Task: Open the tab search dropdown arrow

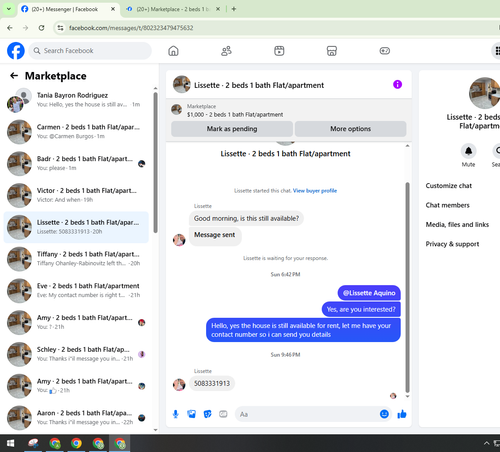Action: pos(9,9)
